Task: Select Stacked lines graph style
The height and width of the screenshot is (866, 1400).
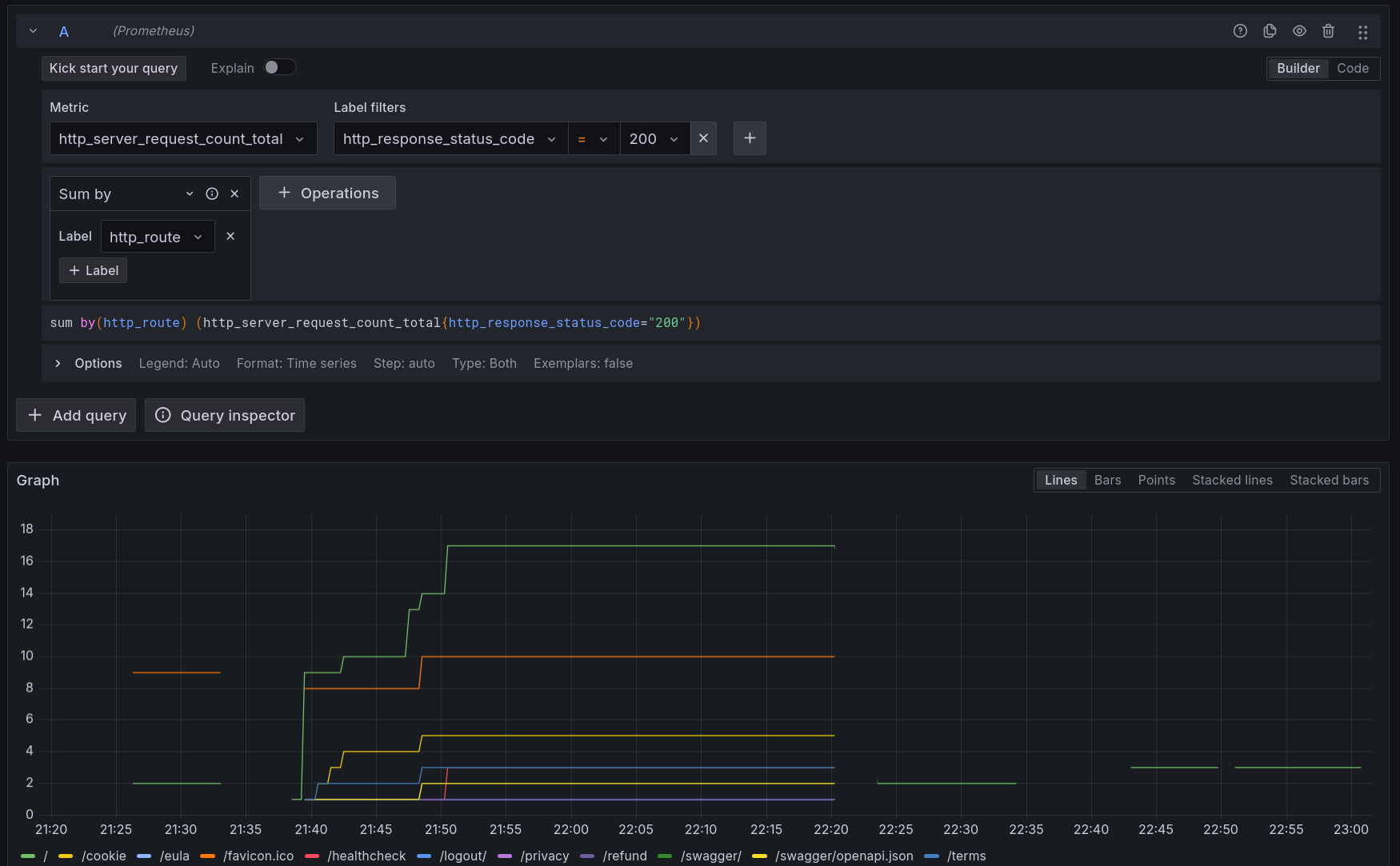Action: [x=1232, y=480]
